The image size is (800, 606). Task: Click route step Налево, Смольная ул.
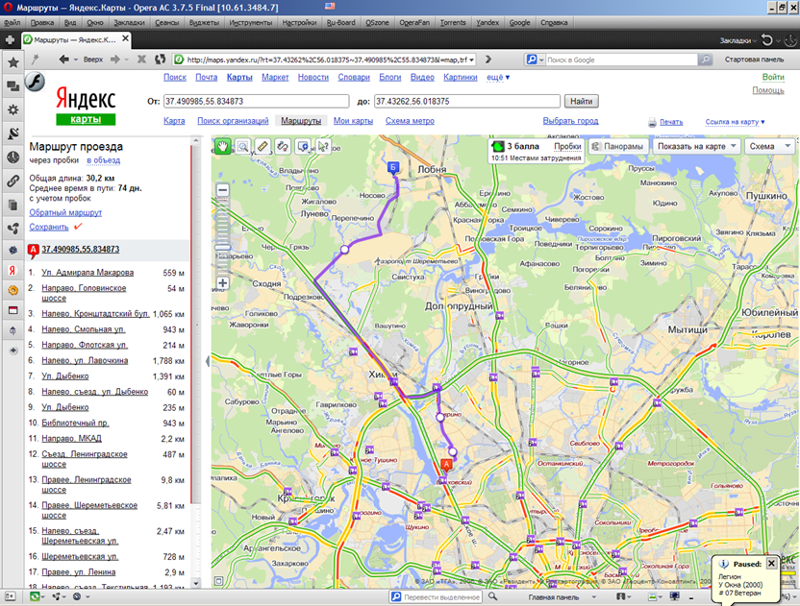click(x=83, y=330)
